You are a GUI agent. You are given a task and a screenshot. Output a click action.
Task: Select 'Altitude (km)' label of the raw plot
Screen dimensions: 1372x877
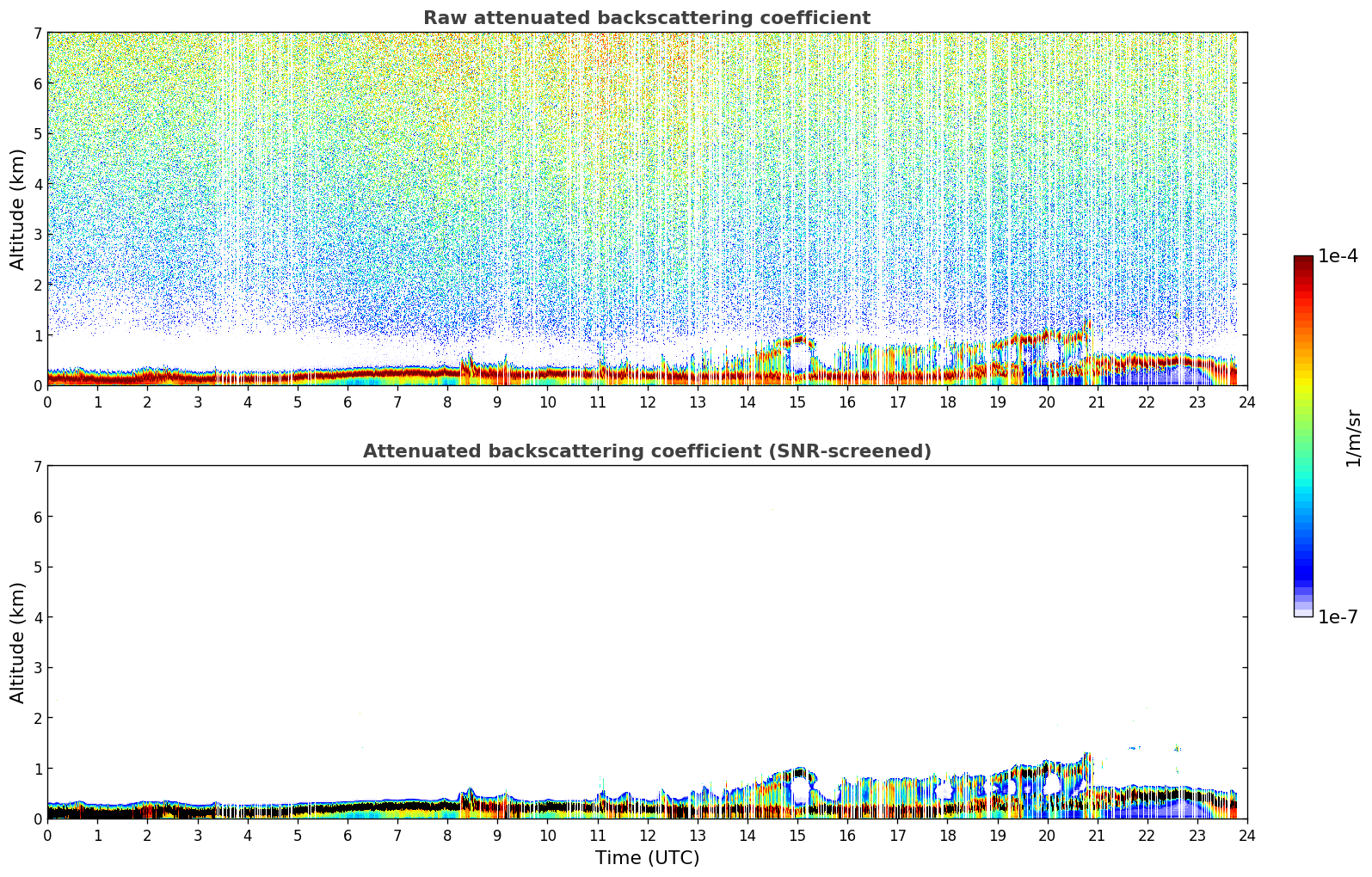tap(18, 209)
